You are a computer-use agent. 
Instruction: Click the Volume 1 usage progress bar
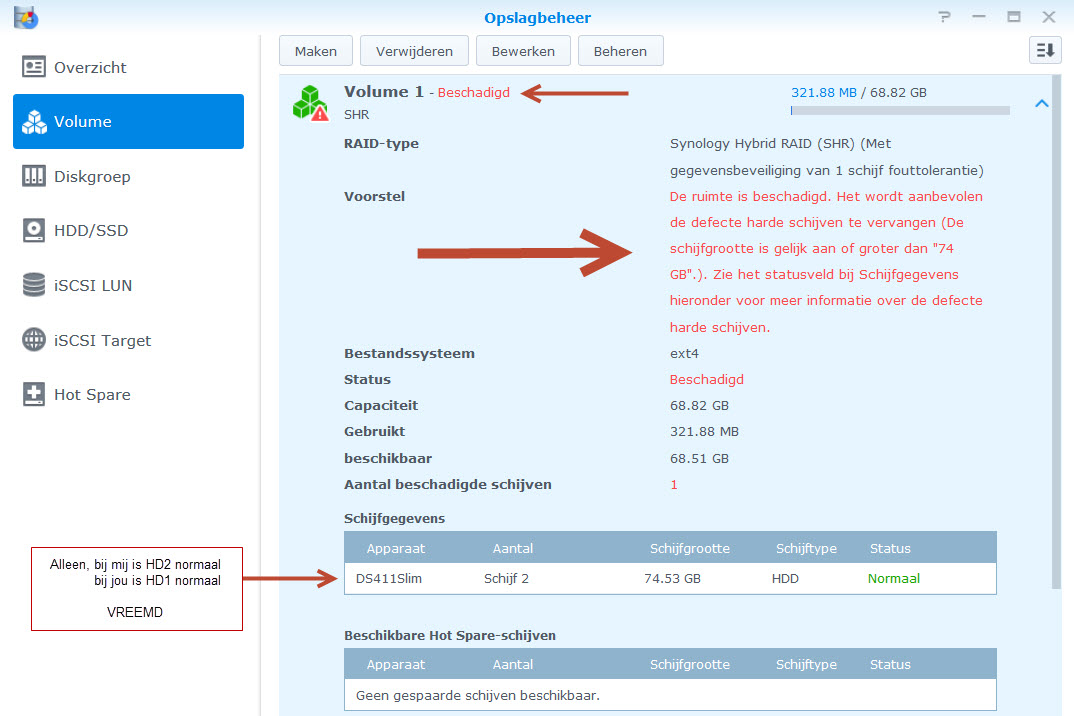tap(900, 110)
